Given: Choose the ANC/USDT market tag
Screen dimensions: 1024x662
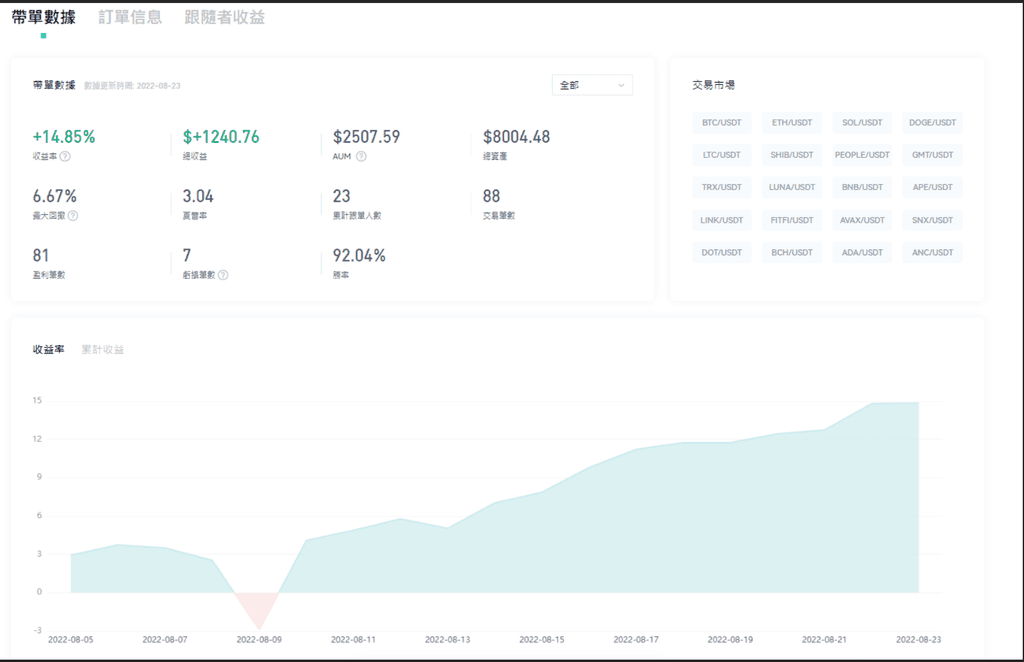Looking at the screenshot, I should point(932,252).
